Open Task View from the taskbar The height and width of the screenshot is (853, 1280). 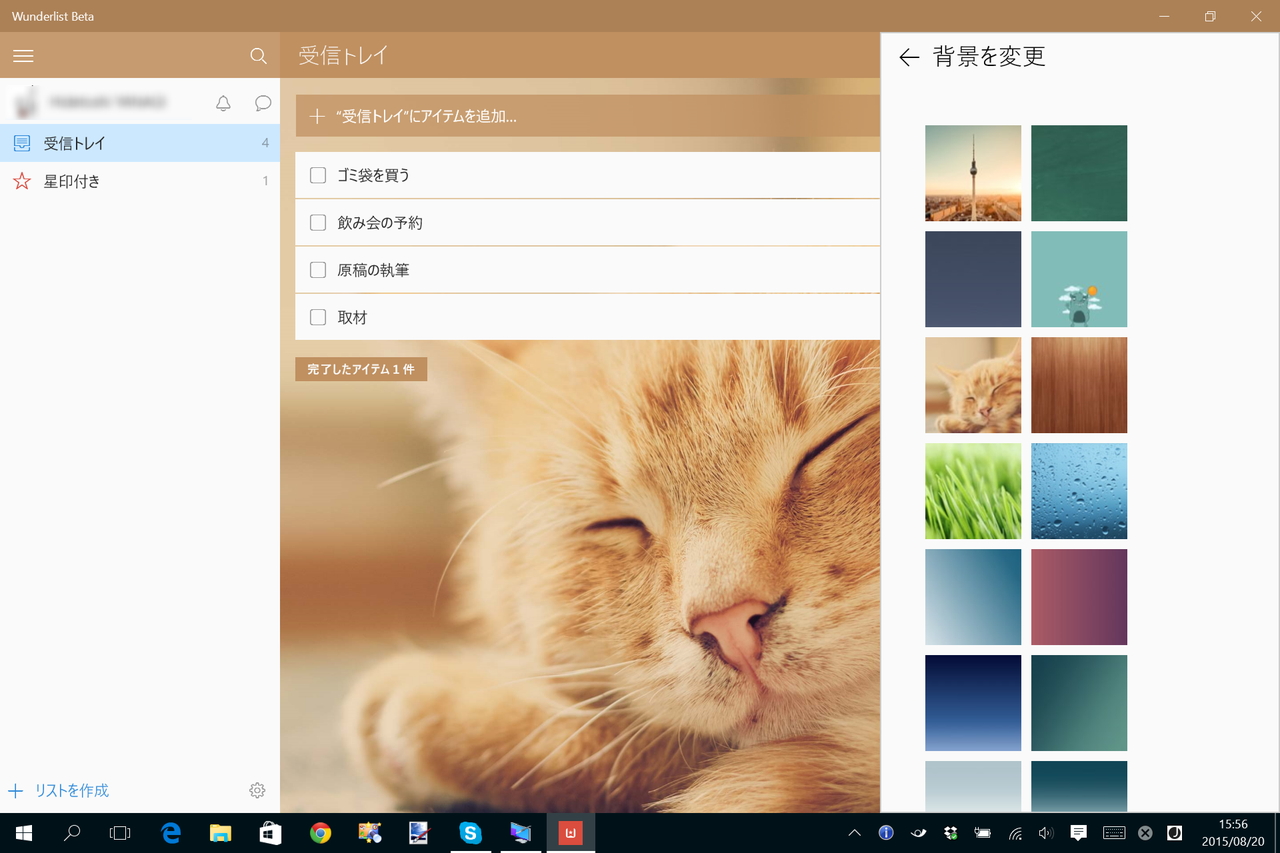pyautogui.click(x=120, y=832)
